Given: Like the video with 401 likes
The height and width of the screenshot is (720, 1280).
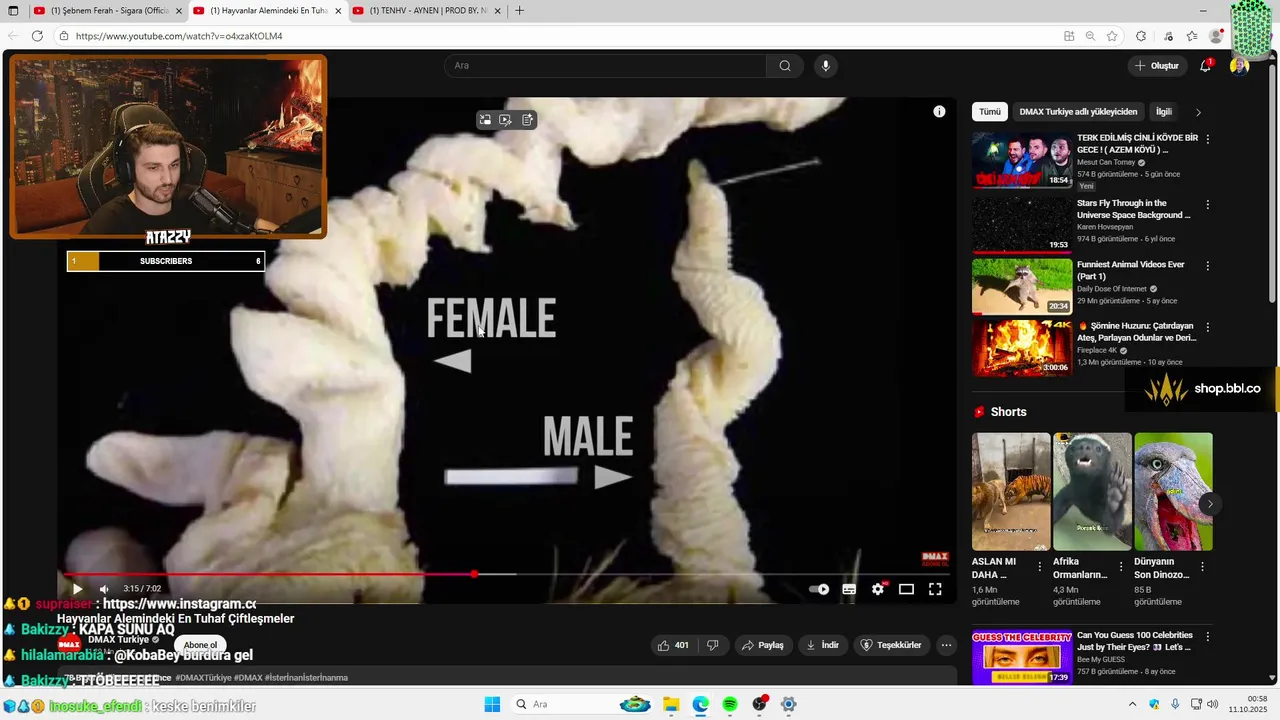Looking at the screenshot, I should click(673, 645).
